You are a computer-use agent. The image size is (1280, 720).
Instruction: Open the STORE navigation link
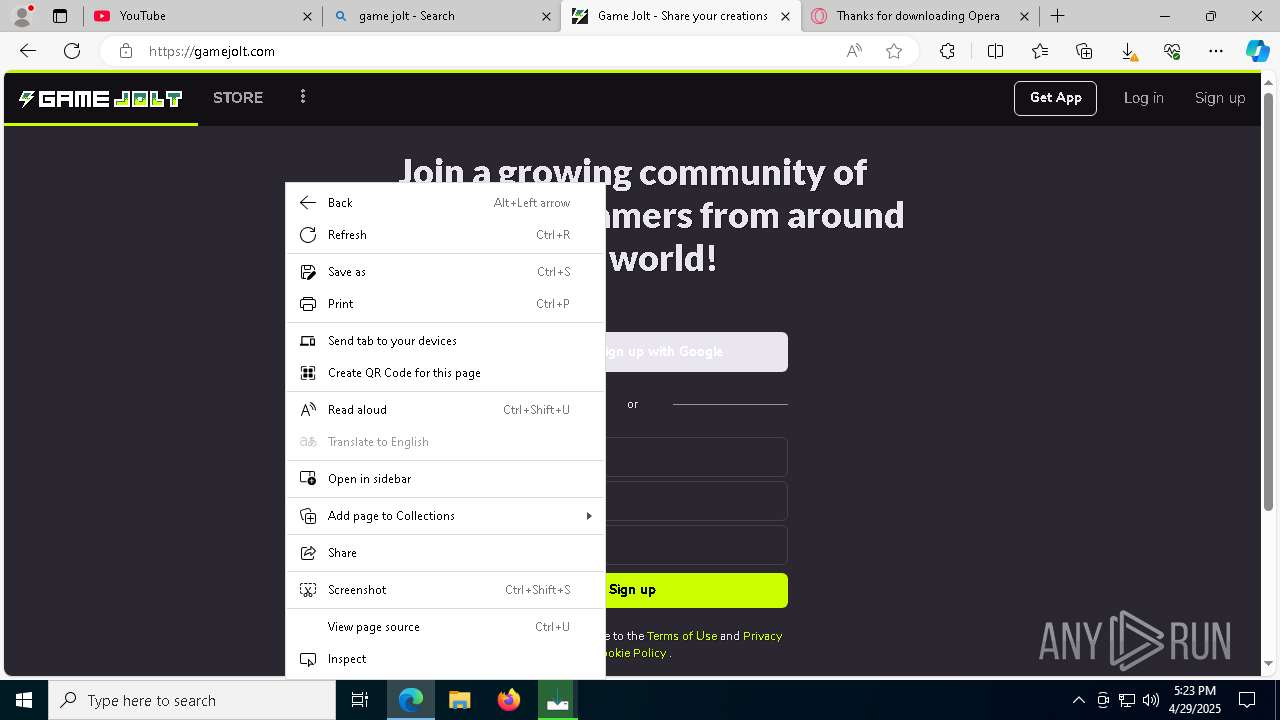click(238, 98)
